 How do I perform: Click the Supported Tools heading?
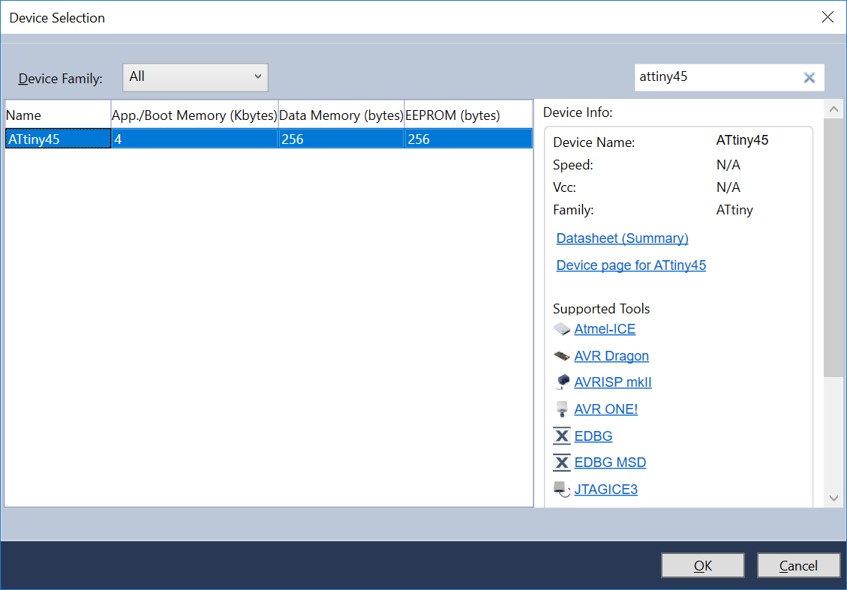point(601,309)
